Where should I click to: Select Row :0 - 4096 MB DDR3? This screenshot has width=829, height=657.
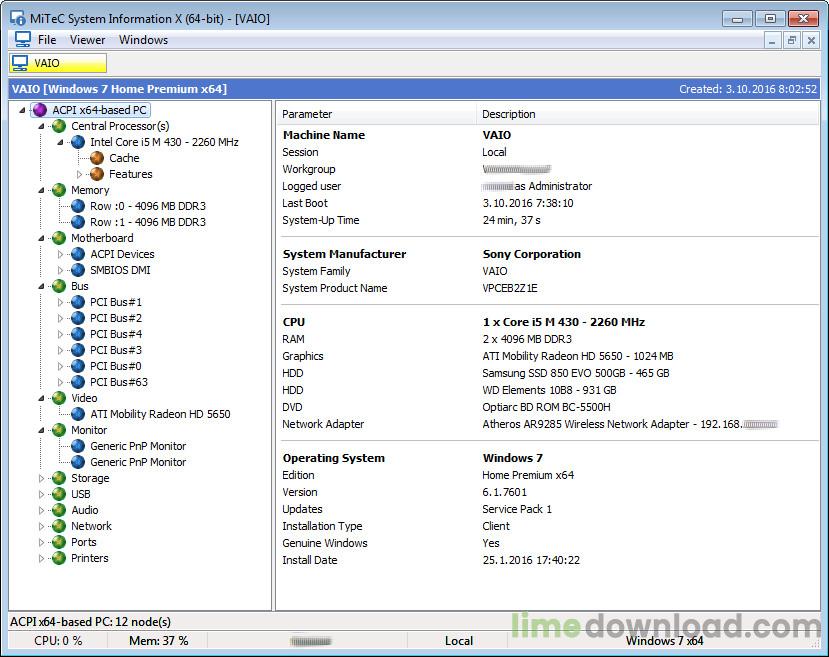(x=147, y=206)
